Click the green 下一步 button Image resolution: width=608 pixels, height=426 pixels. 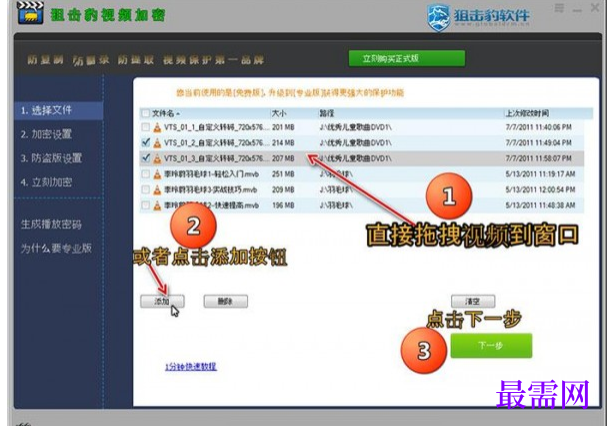491,345
